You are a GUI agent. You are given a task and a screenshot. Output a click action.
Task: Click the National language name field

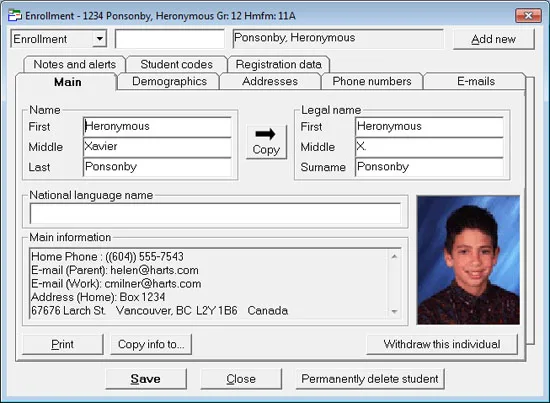[x=215, y=213]
